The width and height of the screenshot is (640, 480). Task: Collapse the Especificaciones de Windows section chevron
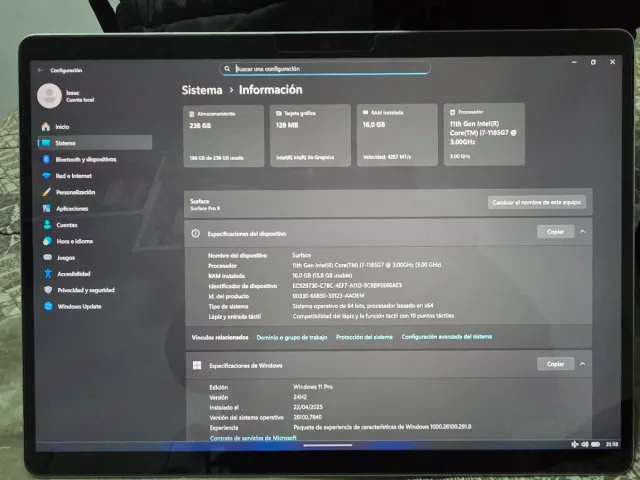pyautogui.click(x=582, y=364)
